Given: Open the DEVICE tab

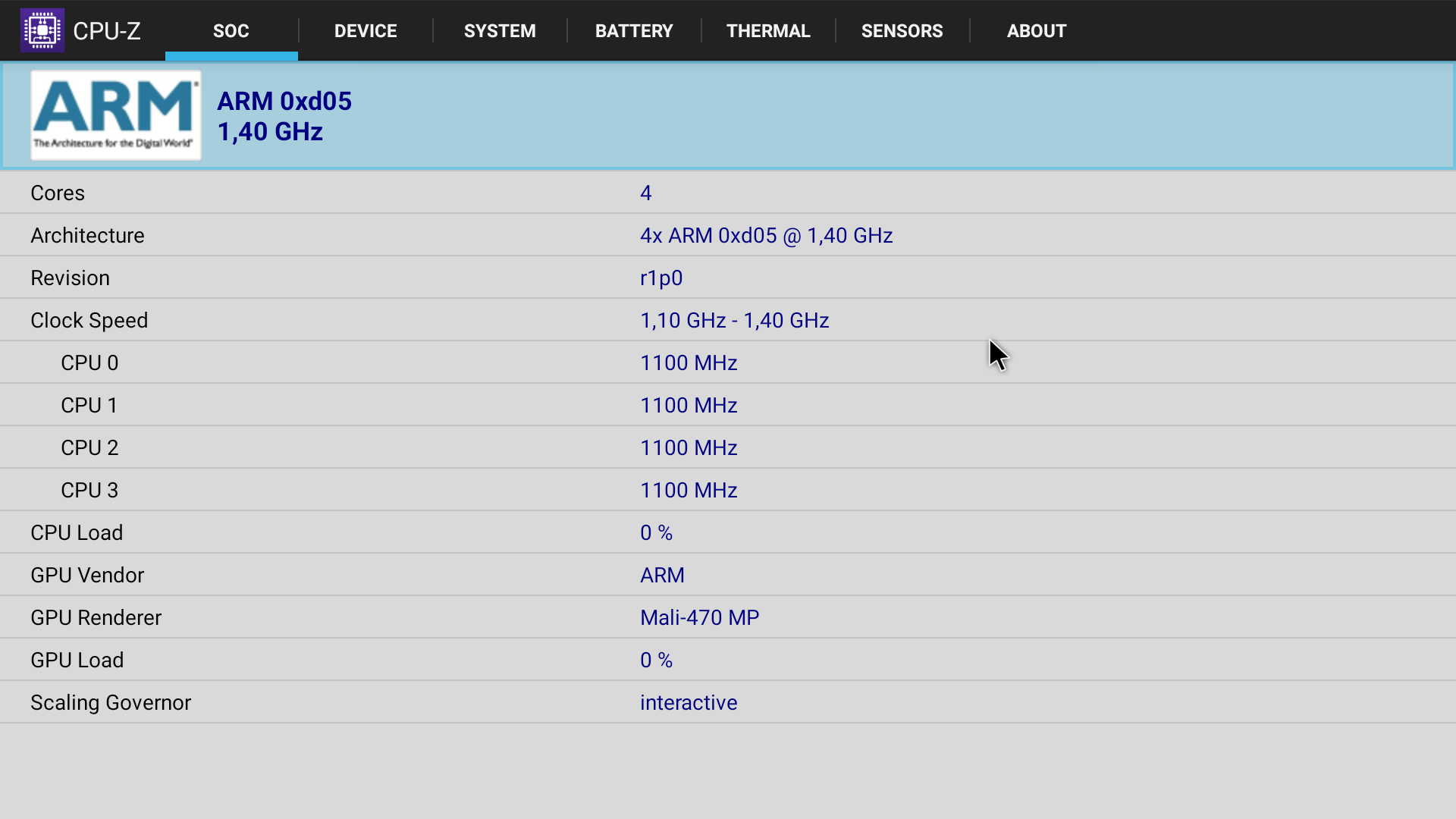Looking at the screenshot, I should [x=366, y=31].
